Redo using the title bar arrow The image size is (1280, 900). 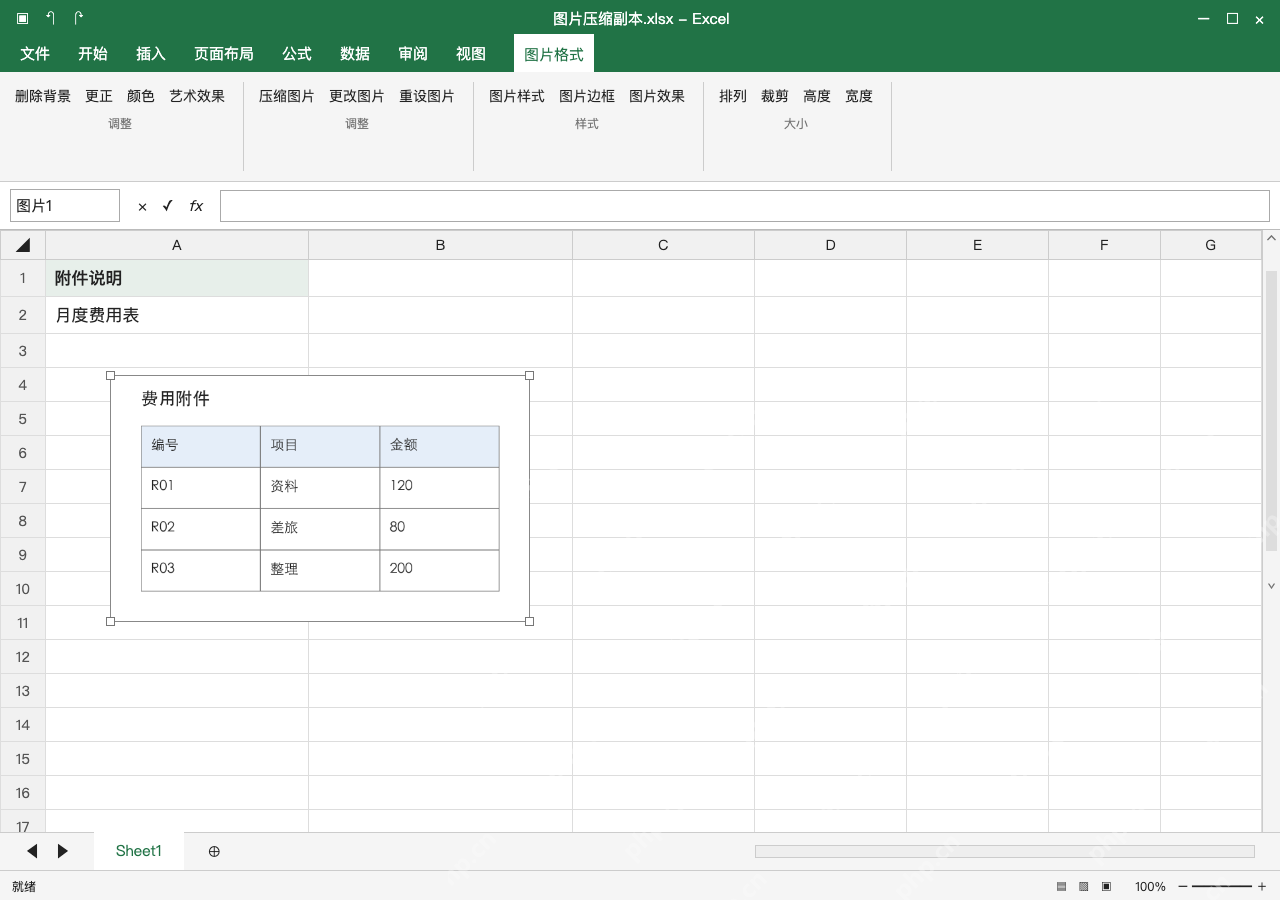(79, 18)
